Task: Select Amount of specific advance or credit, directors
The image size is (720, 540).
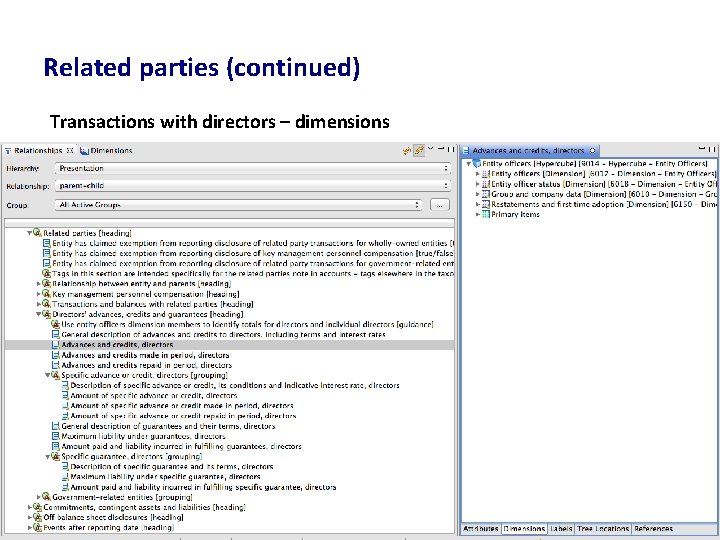Action: 154,395
